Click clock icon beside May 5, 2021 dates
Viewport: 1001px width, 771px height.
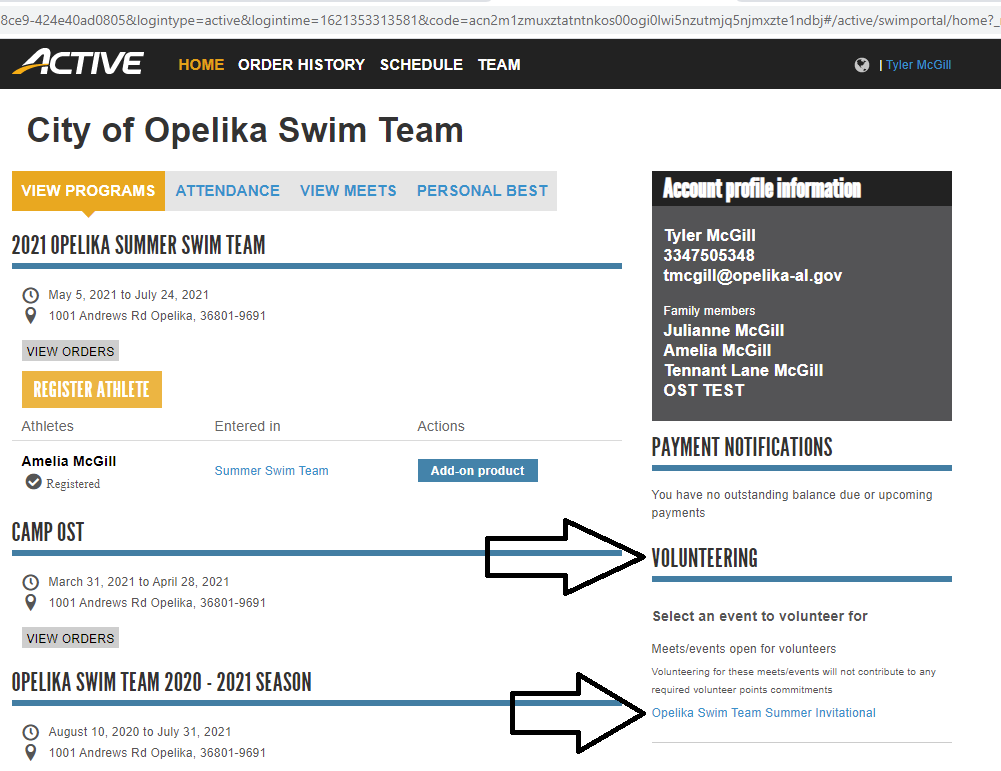click(x=30, y=295)
